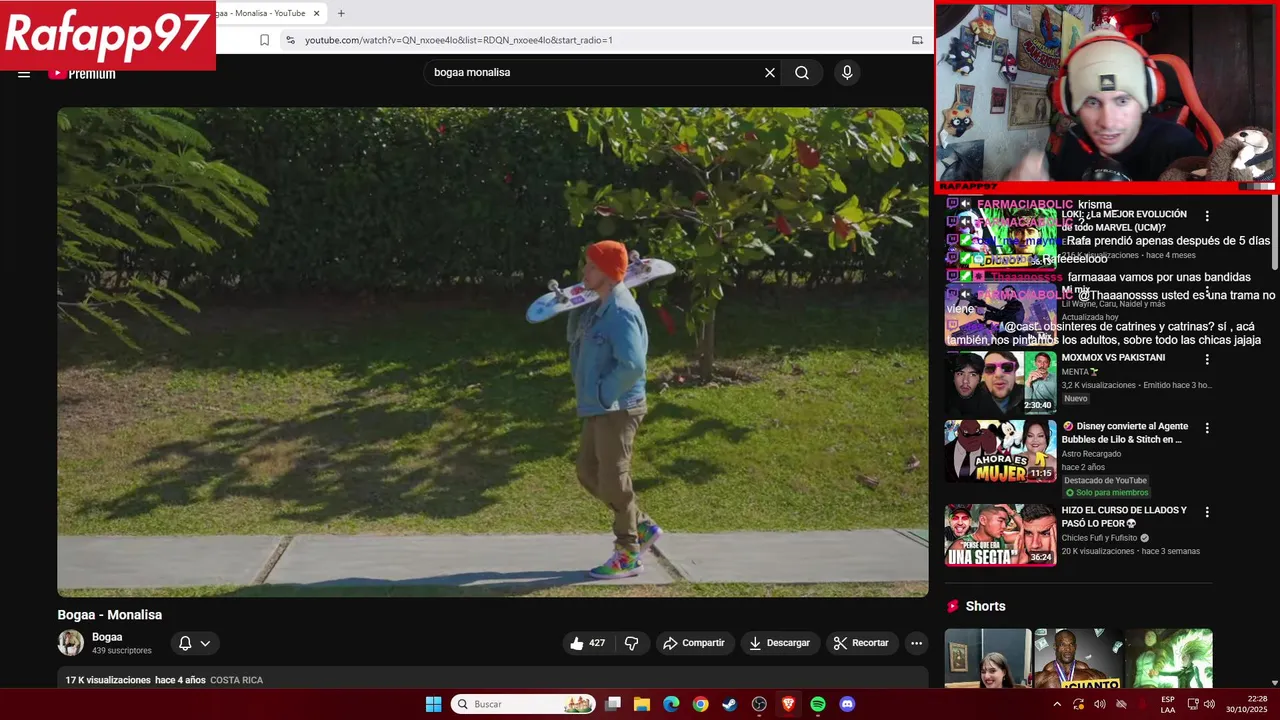Open Steam from the taskbar
This screenshot has height=720, width=1280.
point(730,704)
